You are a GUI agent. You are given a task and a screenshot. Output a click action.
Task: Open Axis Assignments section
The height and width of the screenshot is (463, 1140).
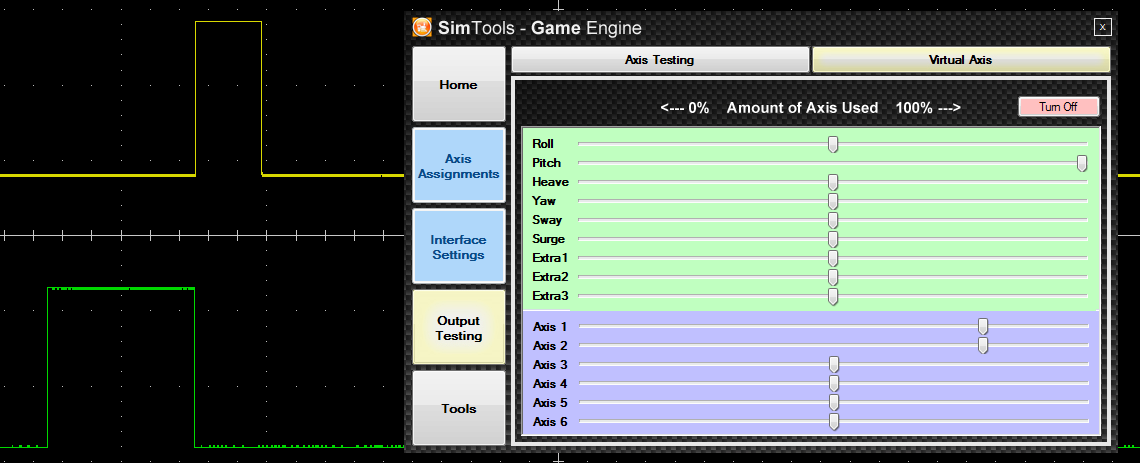click(459, 166)
